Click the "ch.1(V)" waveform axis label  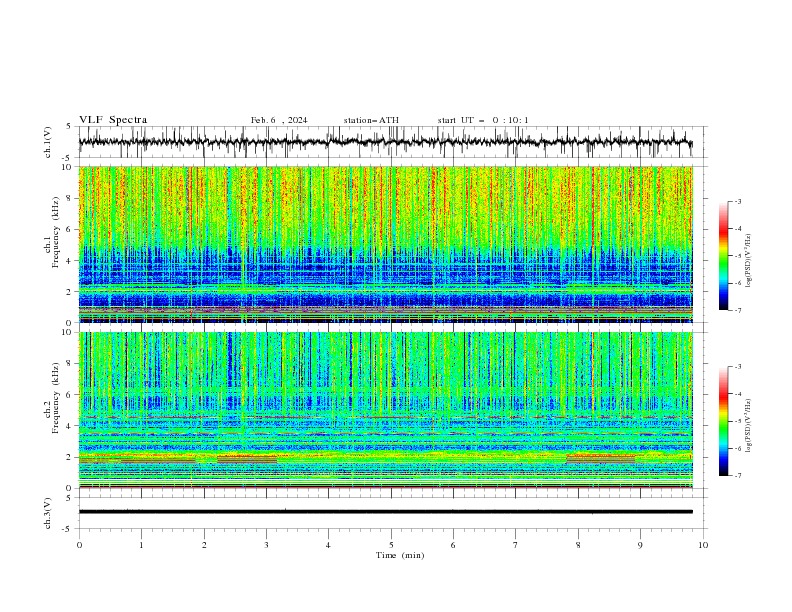click(x=48, y=142)
